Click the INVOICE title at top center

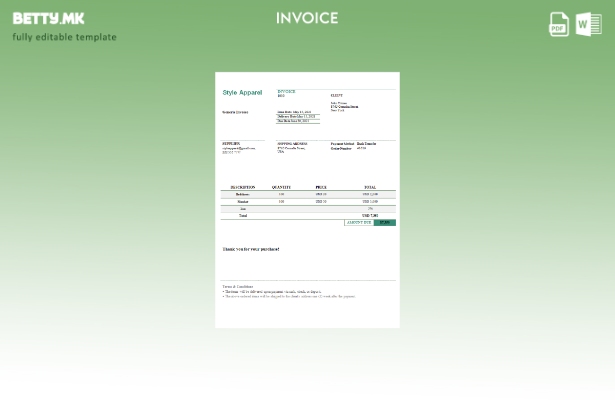[307, 18]
